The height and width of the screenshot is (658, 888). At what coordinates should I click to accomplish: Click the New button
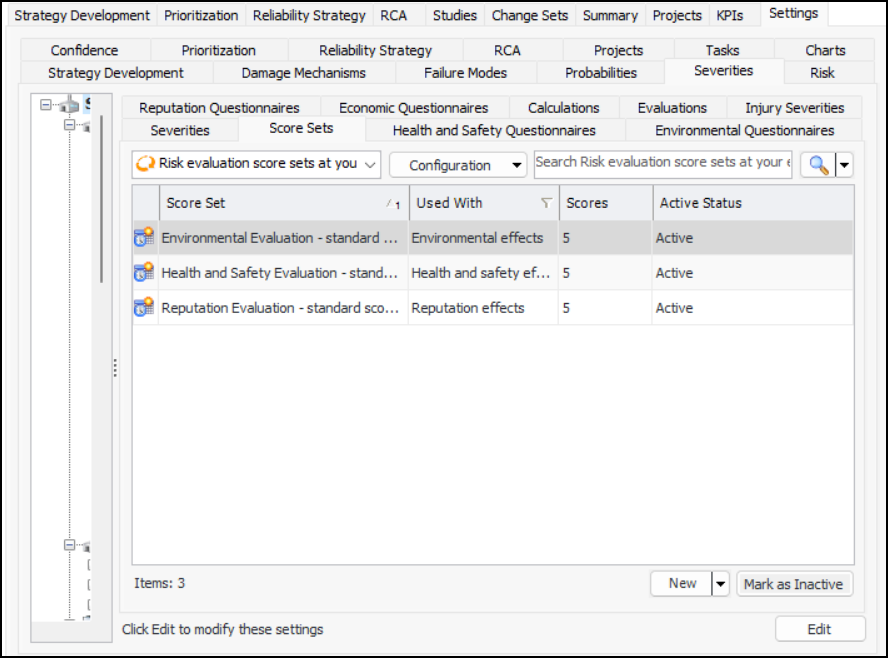(682, 584)
